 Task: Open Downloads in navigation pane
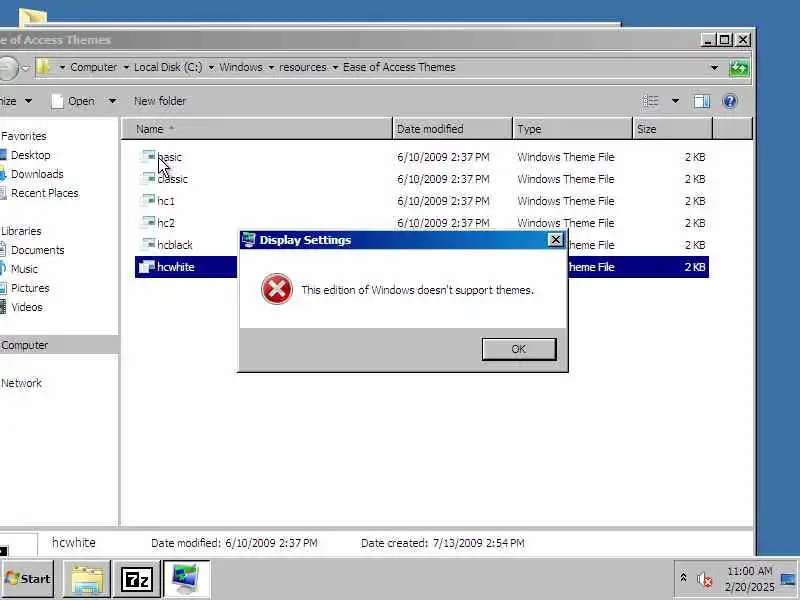[x=37, y=174]
